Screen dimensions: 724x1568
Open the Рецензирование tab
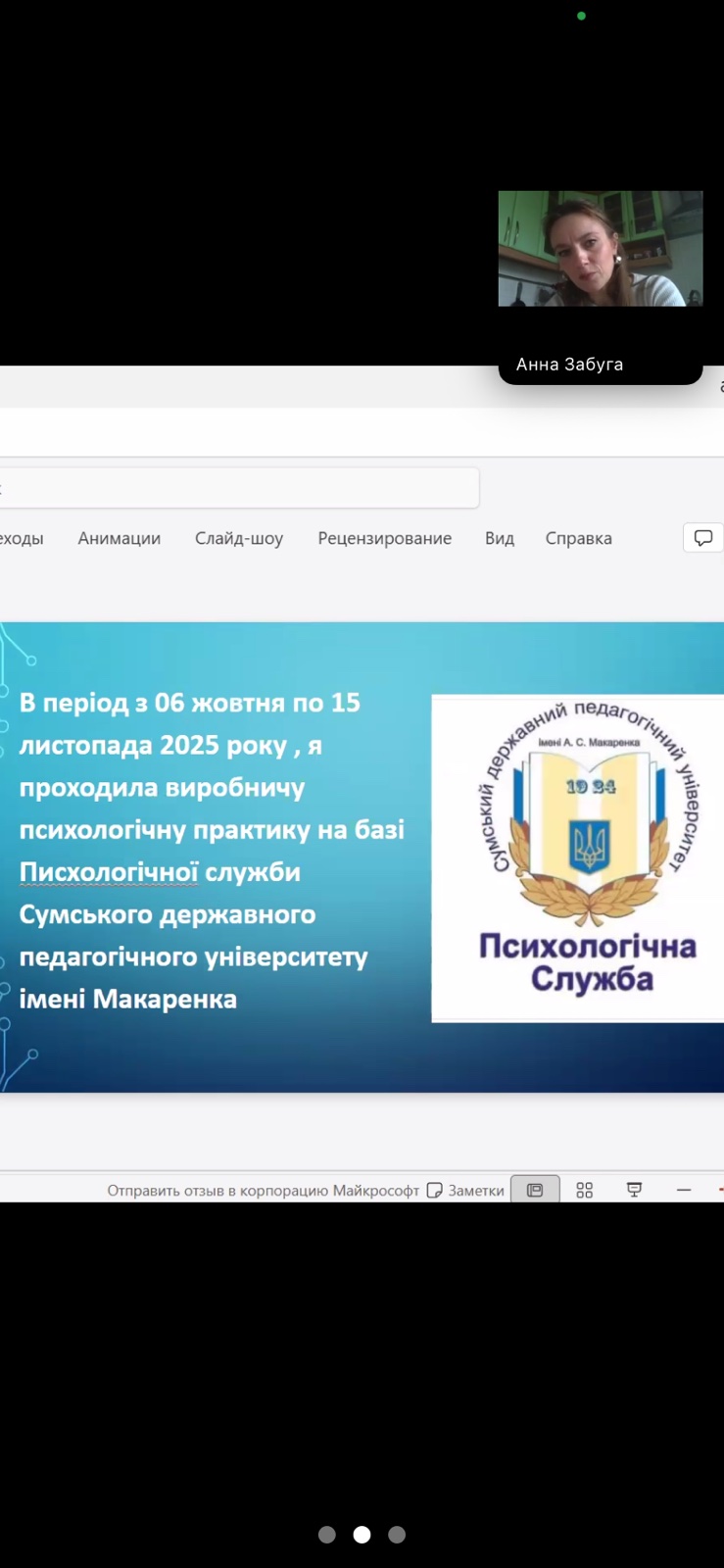[x=384, y=538]
